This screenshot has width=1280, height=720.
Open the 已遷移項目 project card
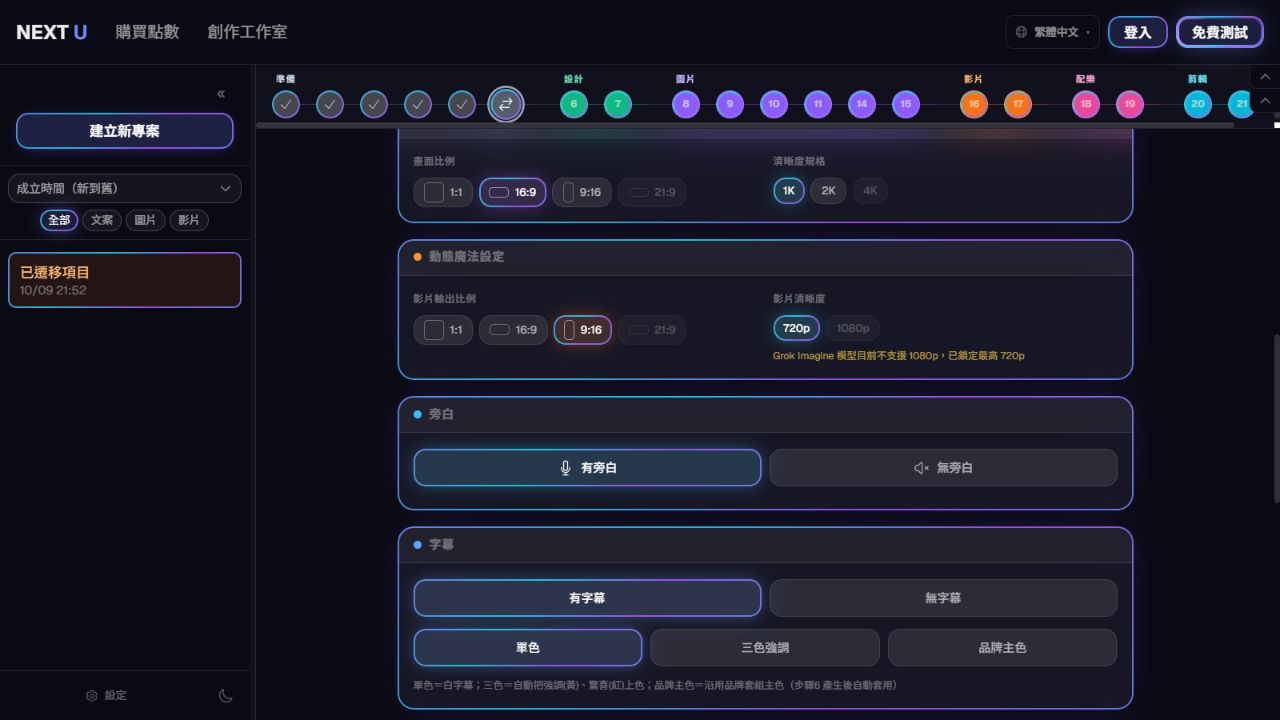pos(125,280)
